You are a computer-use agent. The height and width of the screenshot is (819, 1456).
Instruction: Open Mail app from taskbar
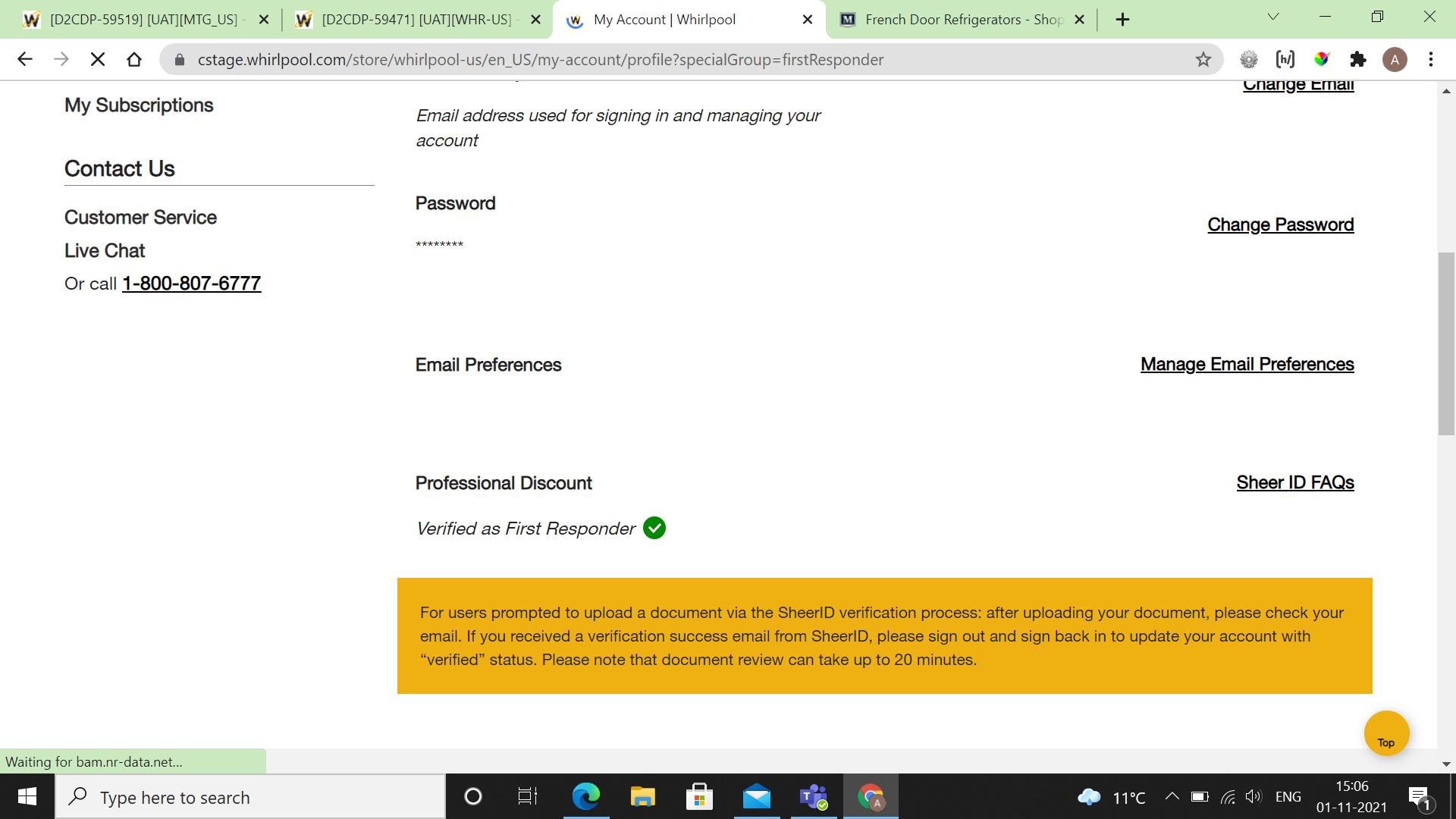tap(756, 797)
